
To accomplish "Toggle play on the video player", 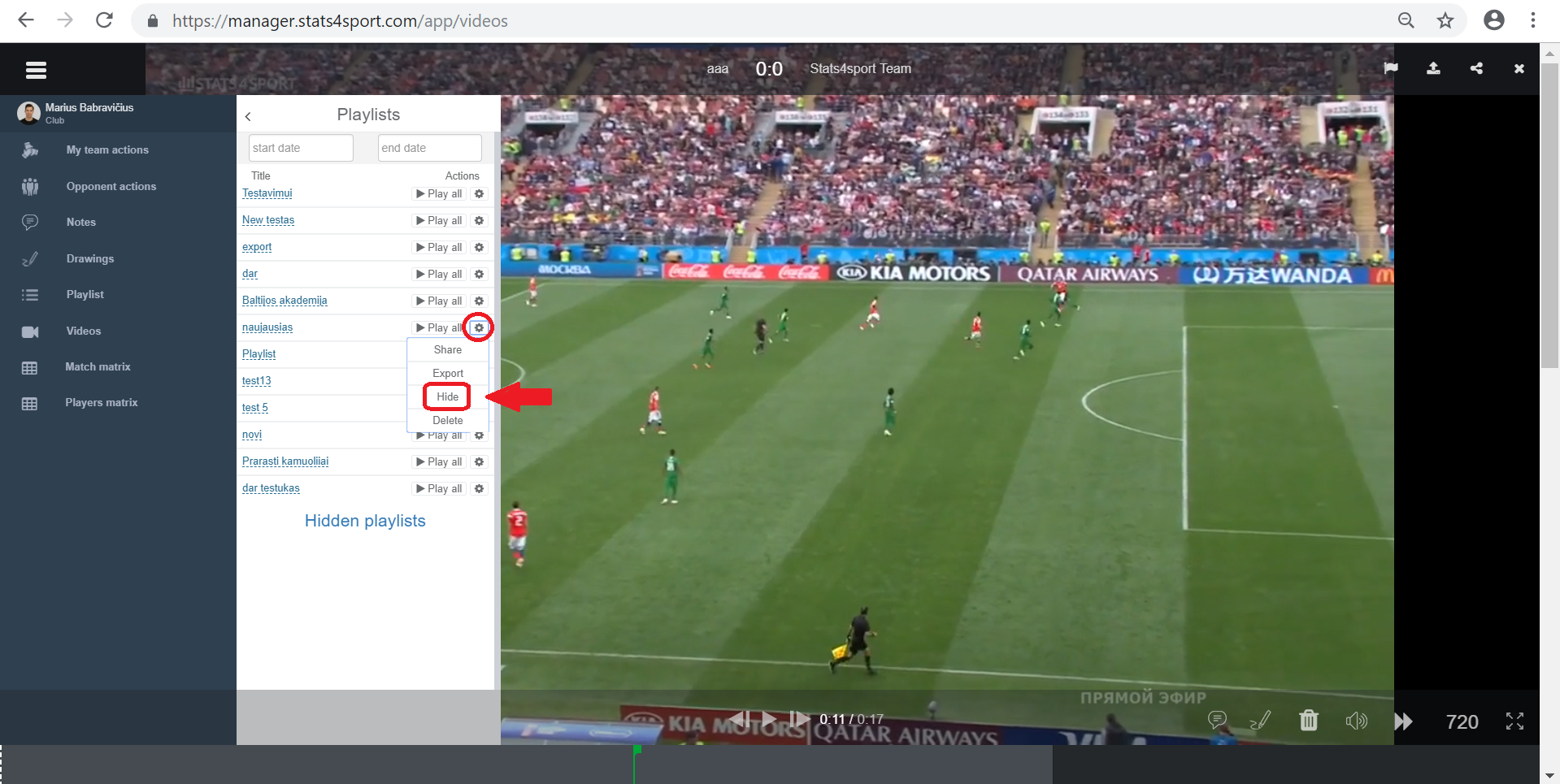I will pyautogui.click(x=769, y=719).
